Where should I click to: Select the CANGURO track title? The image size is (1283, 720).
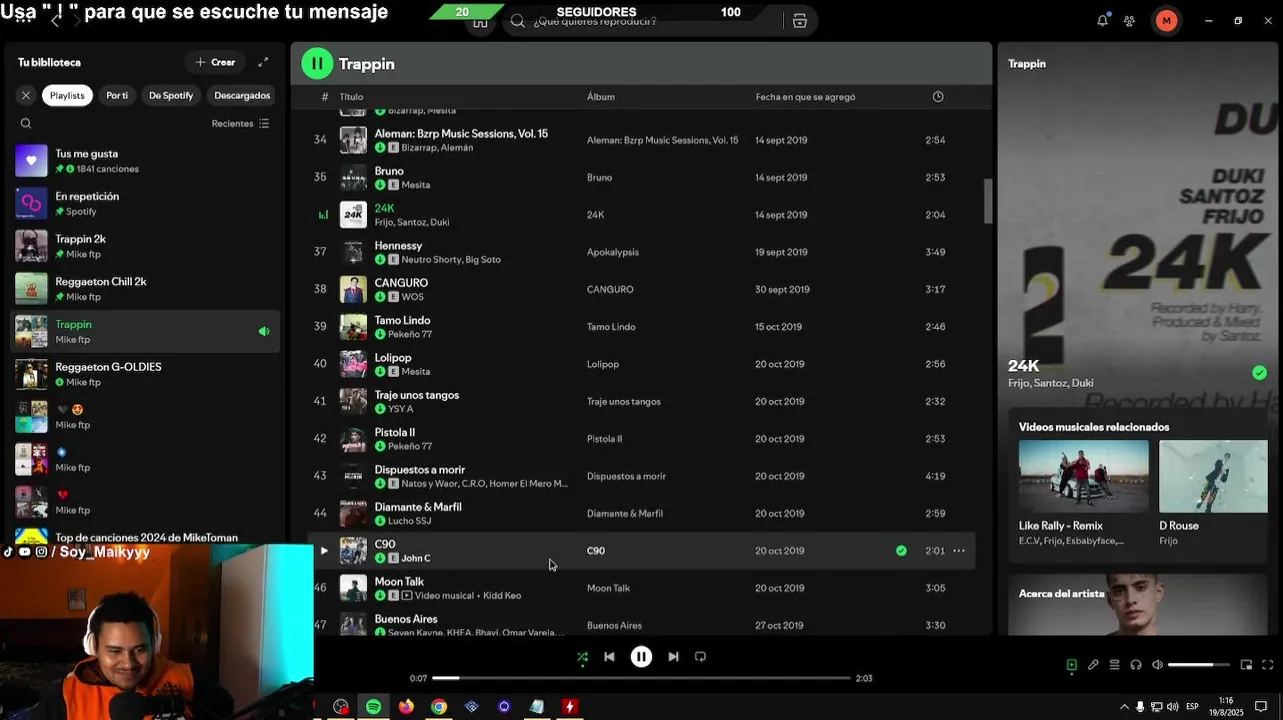pos(401,283)
